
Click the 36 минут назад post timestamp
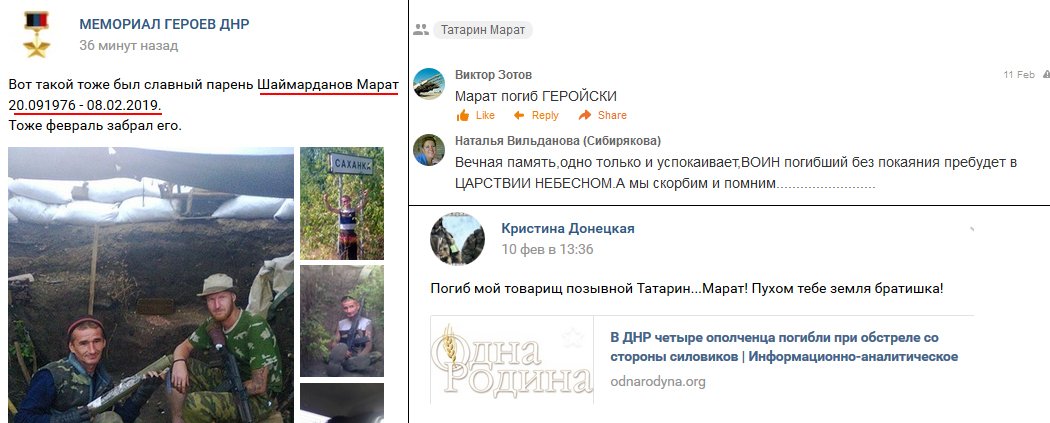[129, 46]
